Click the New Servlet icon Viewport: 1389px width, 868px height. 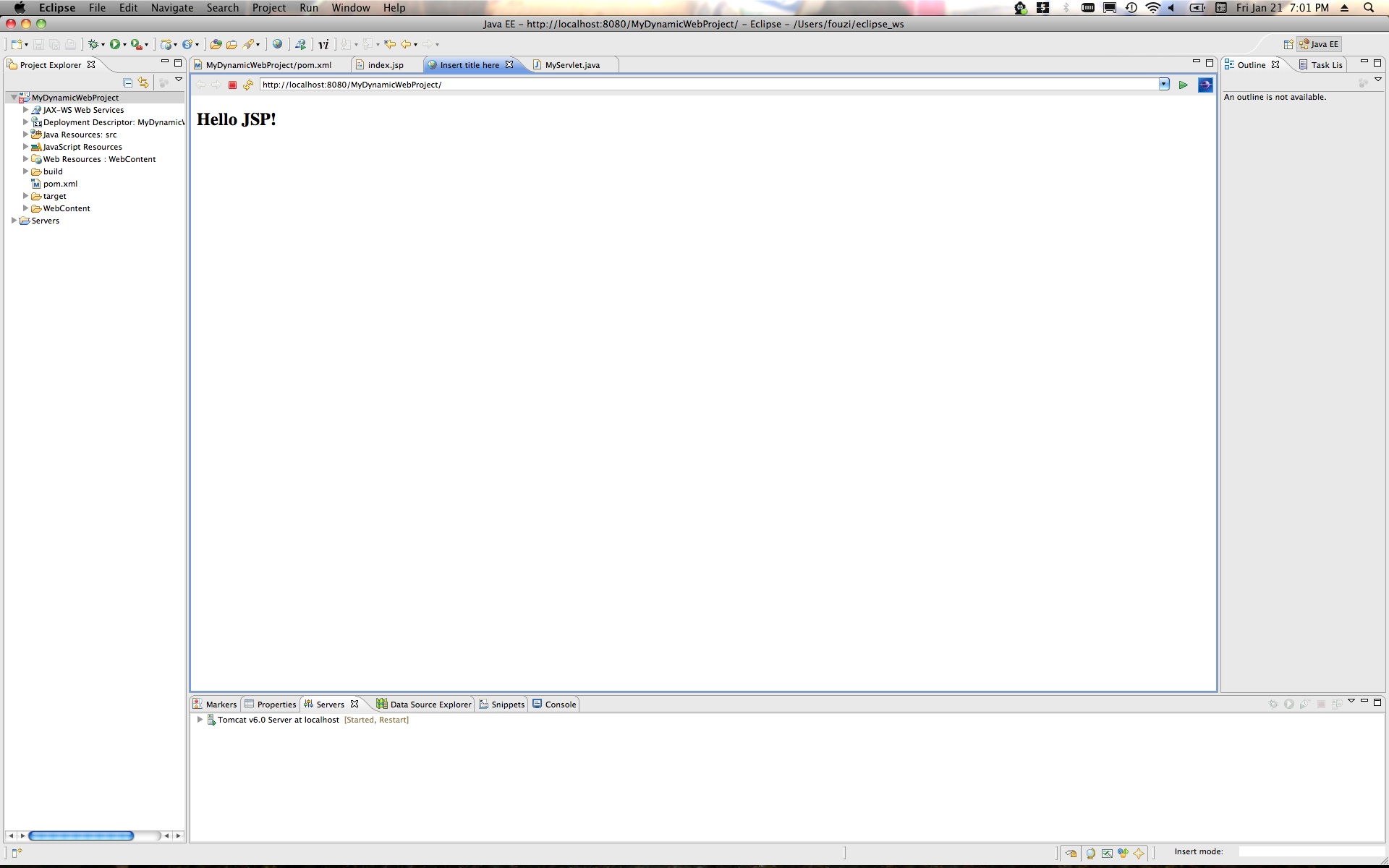pyautogui.click(x=187, y=44)
